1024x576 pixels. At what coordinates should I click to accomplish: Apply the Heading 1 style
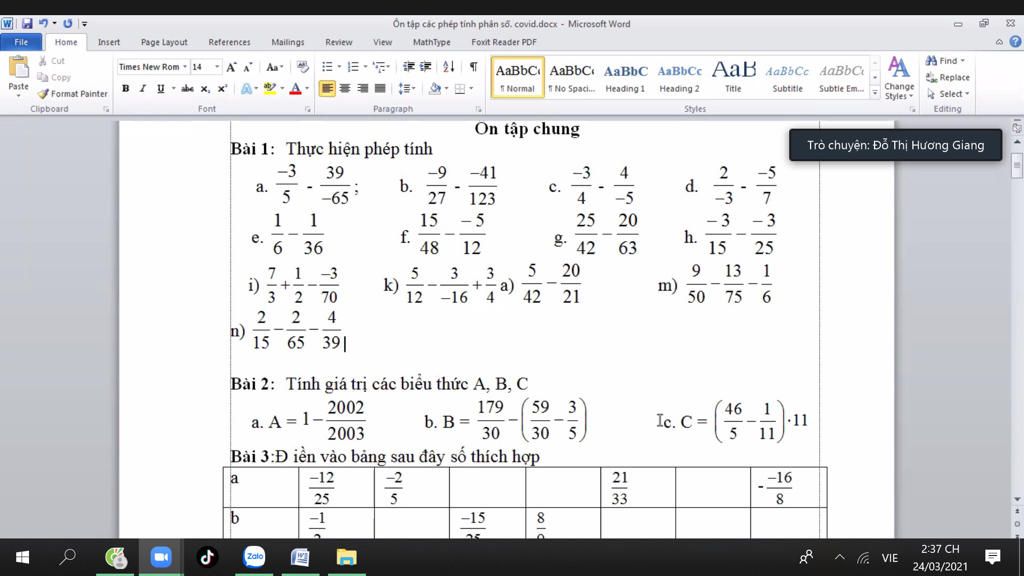[x=625, y=77]
